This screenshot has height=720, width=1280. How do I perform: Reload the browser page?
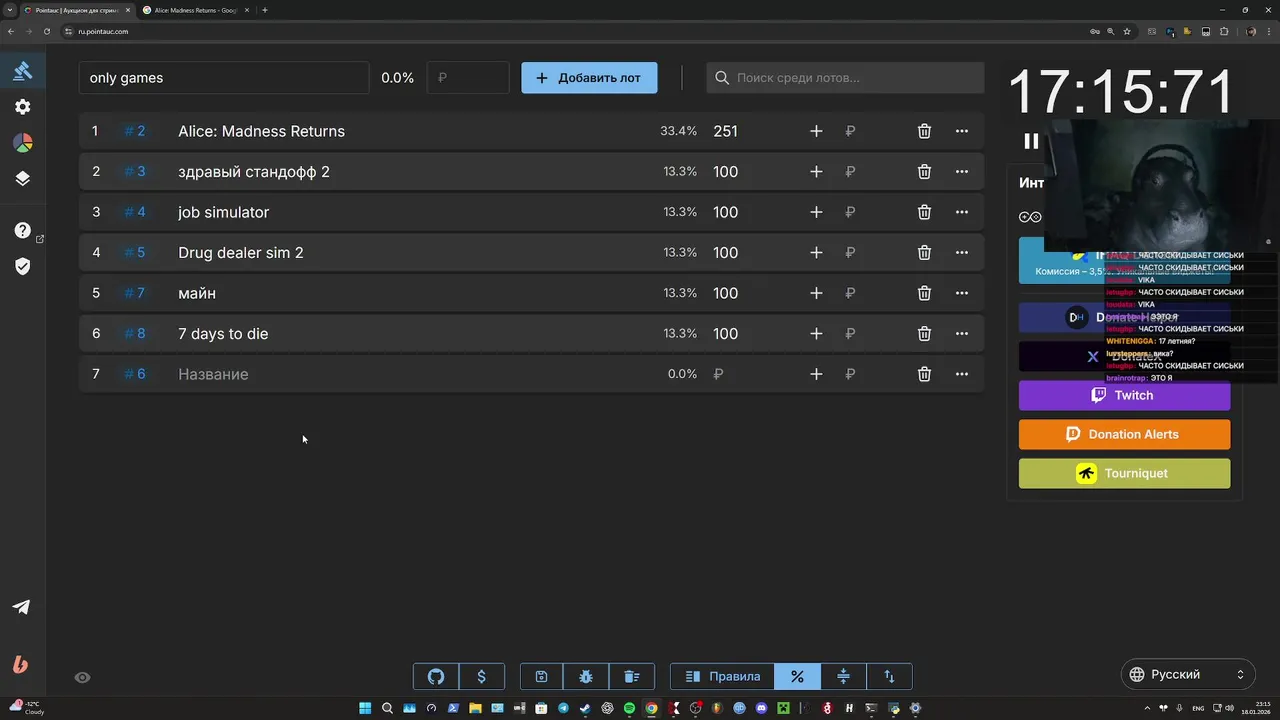46,31
